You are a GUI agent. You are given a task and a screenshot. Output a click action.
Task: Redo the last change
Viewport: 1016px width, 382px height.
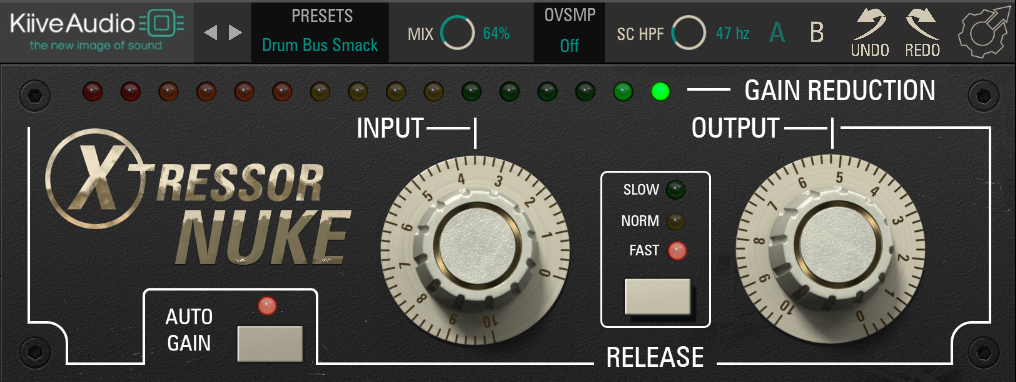(922, 32)
